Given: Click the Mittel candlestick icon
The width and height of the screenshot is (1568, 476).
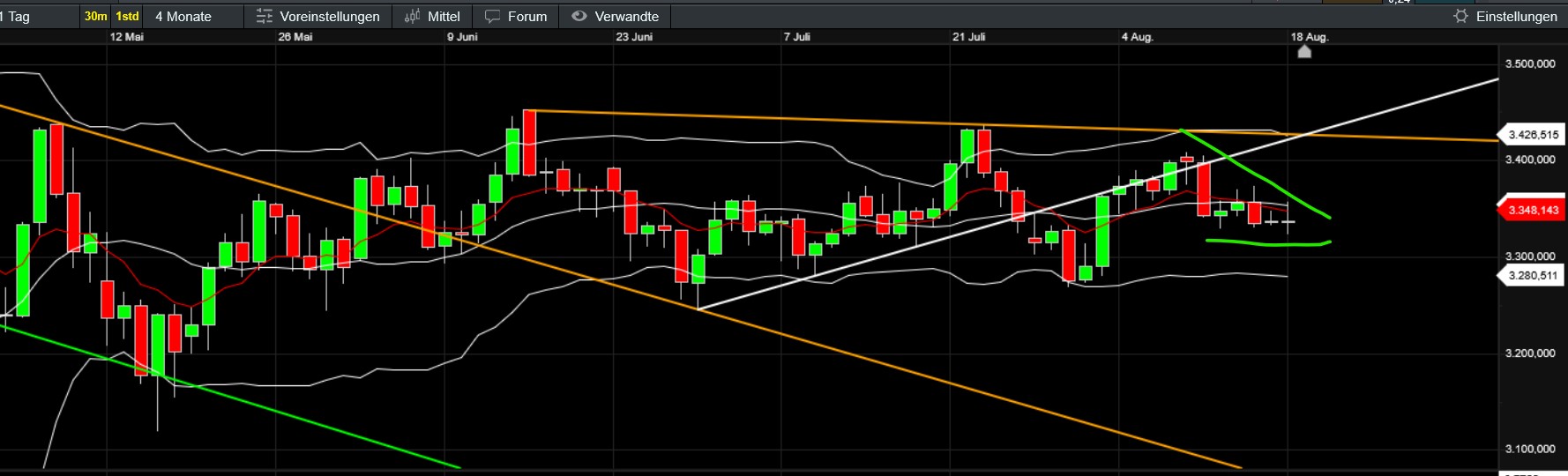Looking at the screenshot, I should coord(412,16).
